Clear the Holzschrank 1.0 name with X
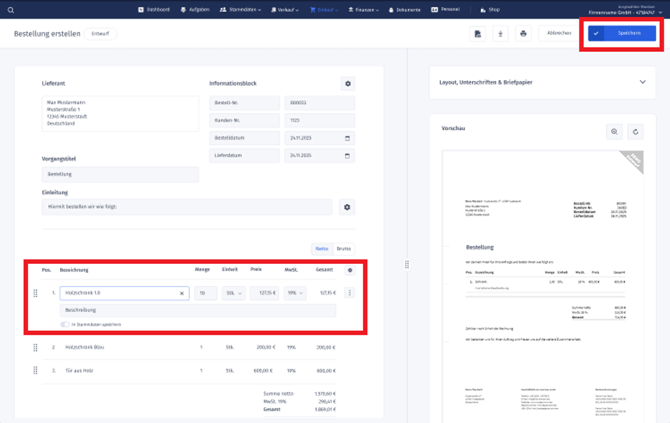The image size is (670, 423). click(182, 294)
